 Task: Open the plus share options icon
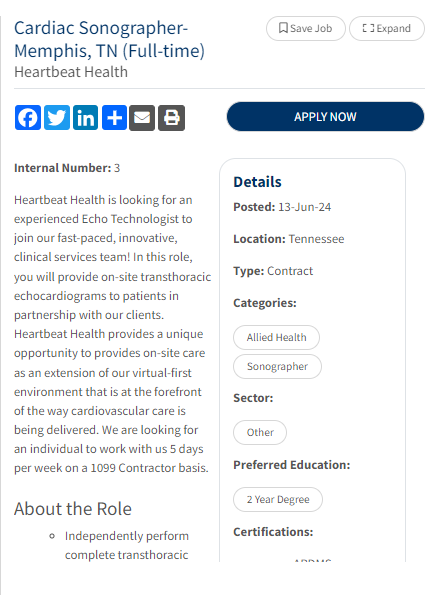[x=114, y=118]
